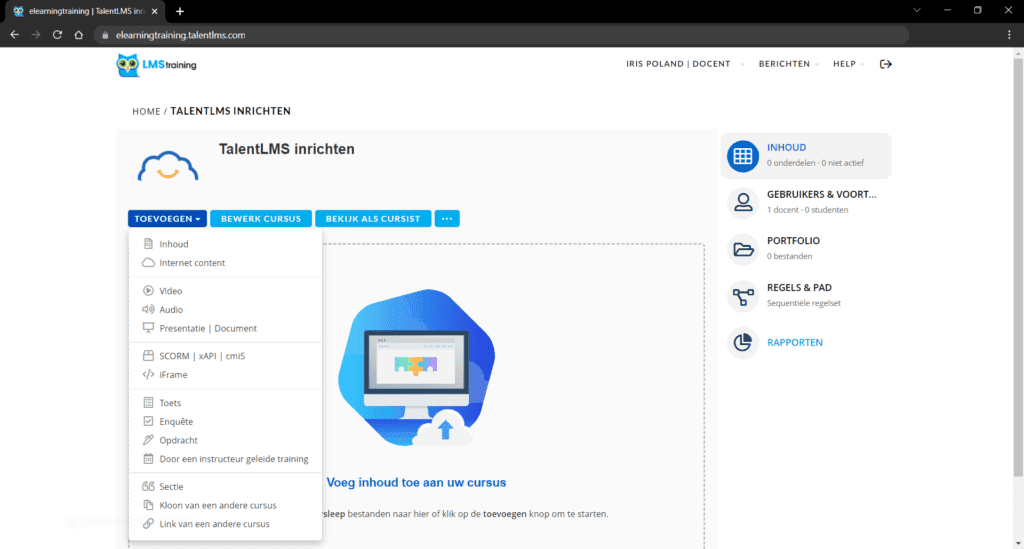This screenshot has width=1024, height=549.
Task: Expand the Iris Poland | Docent role menu
Action: (685, 64)
